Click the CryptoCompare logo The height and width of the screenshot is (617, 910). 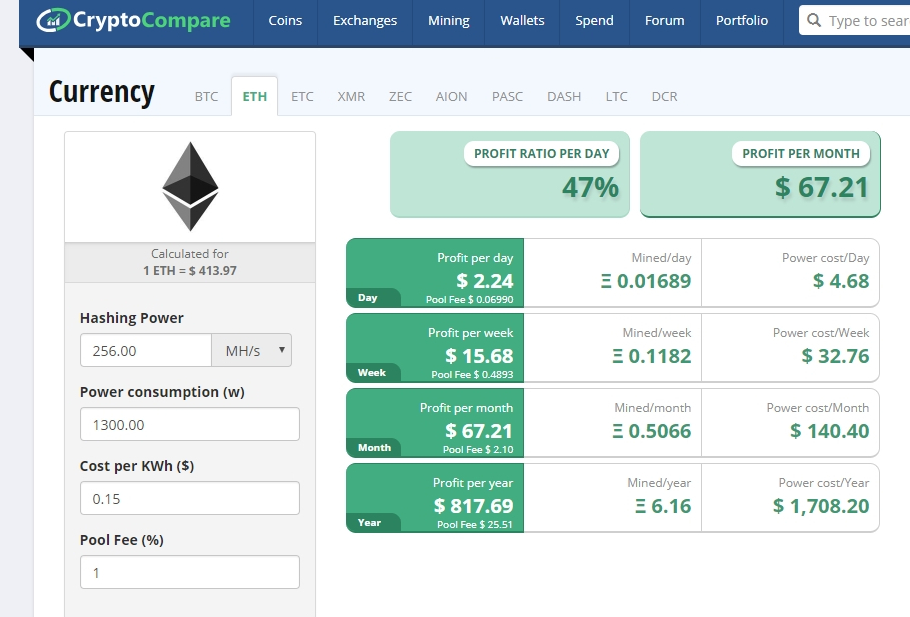(133, 20)
